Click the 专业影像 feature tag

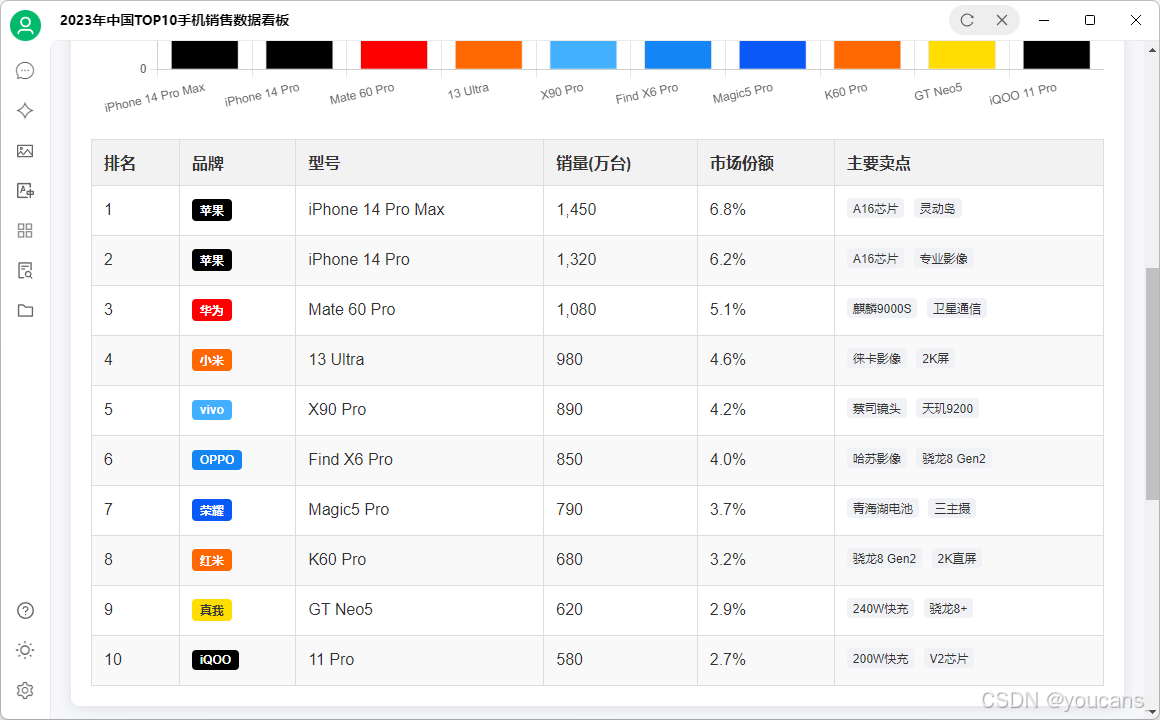(x=943, y=259)
